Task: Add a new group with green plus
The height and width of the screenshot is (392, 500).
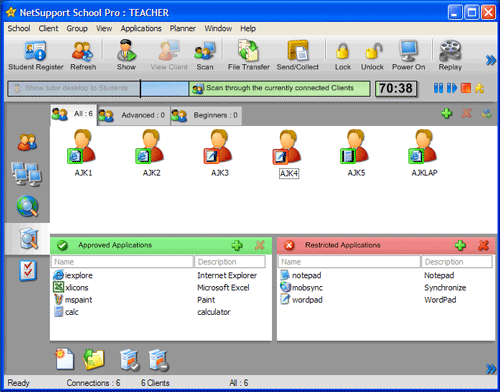Action: tap(447, 114)
